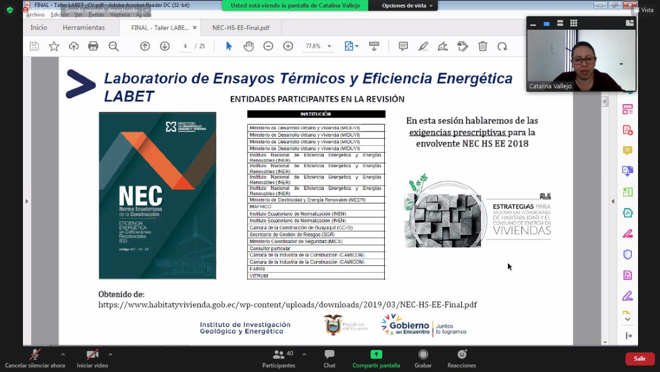Select the arrow selection tool
The width and height of the screenshot is (660, 372).
pos(229,46)
